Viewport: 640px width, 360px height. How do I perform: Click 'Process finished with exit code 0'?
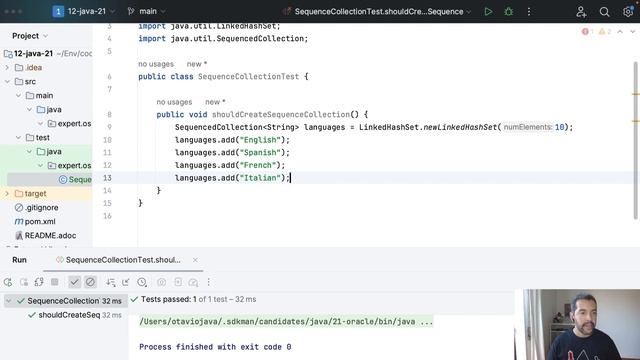215,347
